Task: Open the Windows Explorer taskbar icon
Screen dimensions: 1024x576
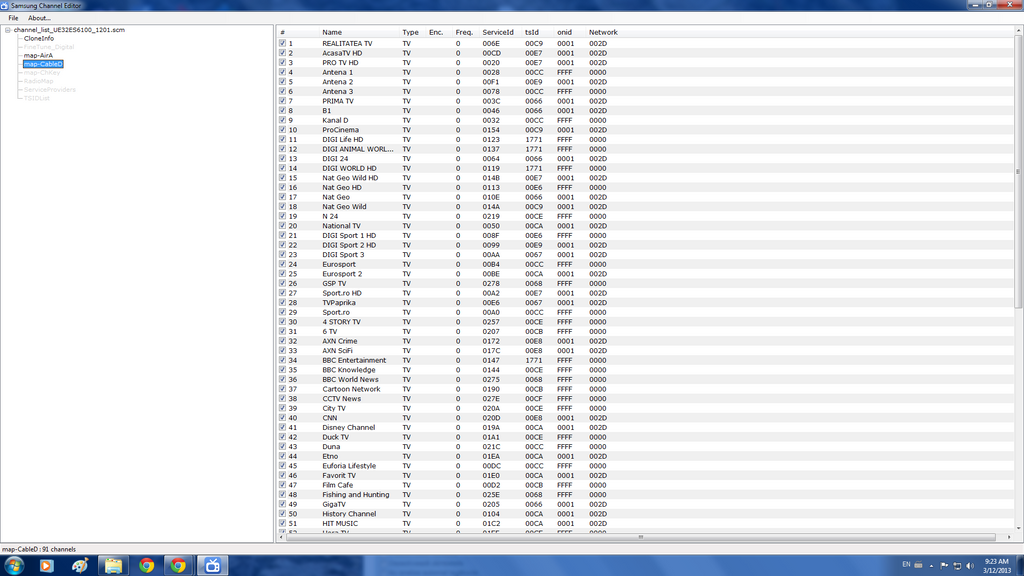Action: point(114,565)
